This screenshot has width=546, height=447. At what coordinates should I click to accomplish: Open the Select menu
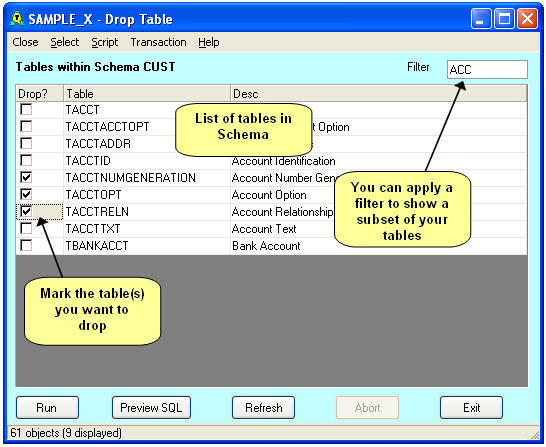(65, 42)
